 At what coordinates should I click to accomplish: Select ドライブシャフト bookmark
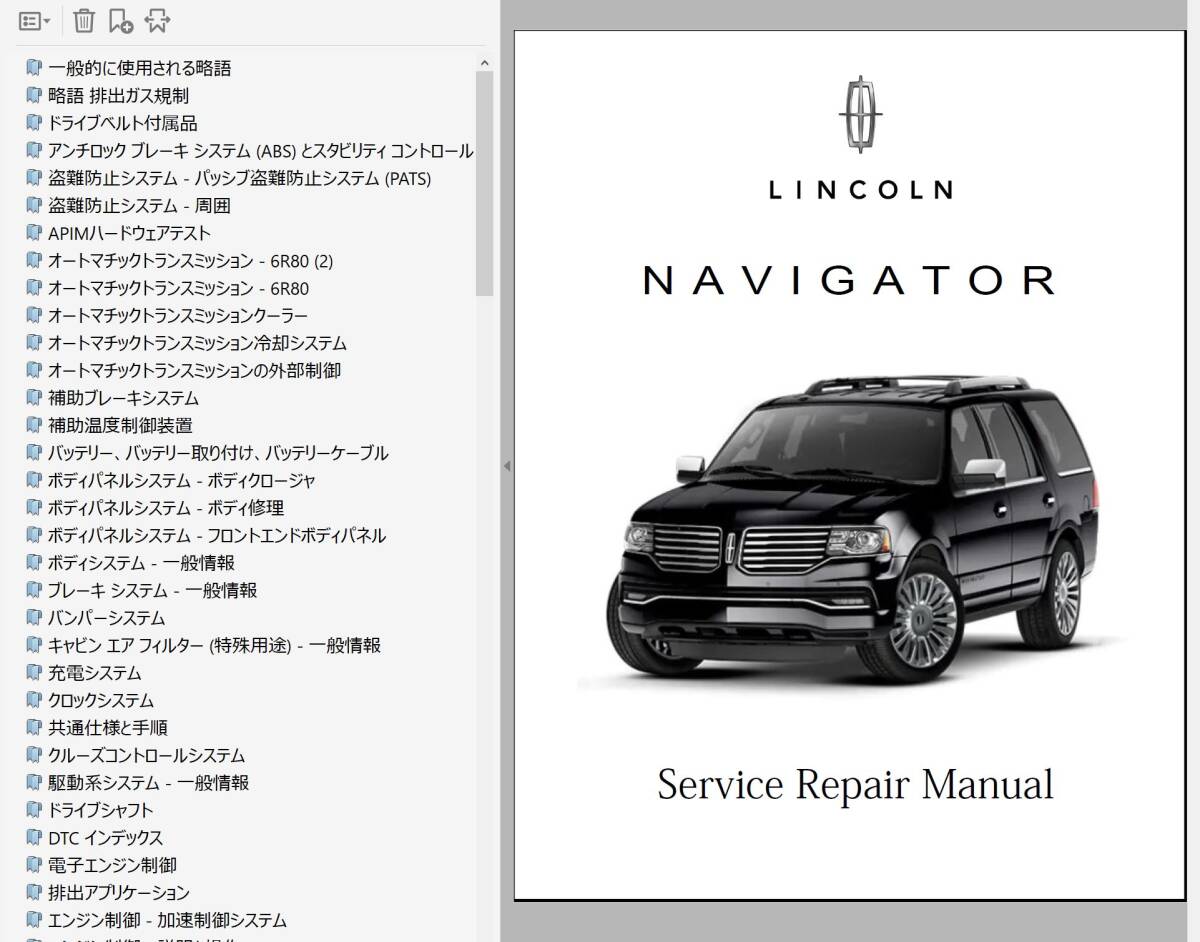click(101, 811)
